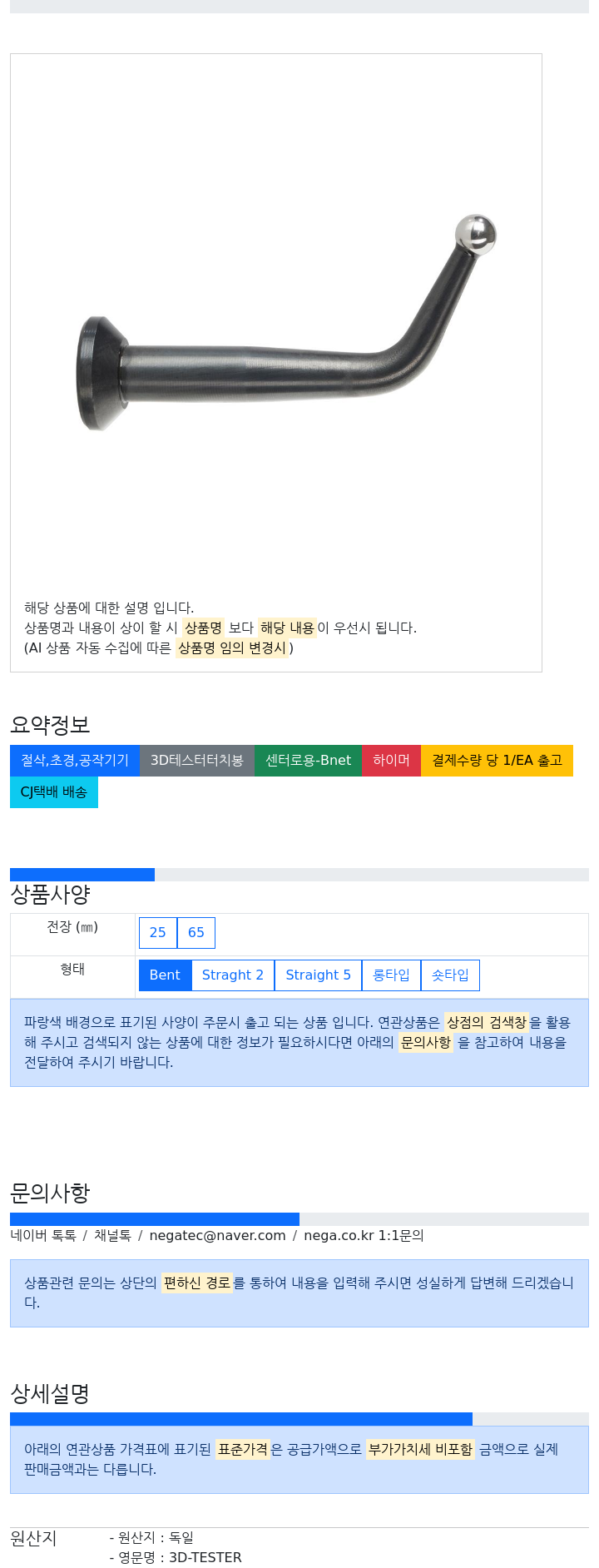Choose the Straght 2 shape option
The width and height of the screenshot is (599, 1568).
point(233,975)
